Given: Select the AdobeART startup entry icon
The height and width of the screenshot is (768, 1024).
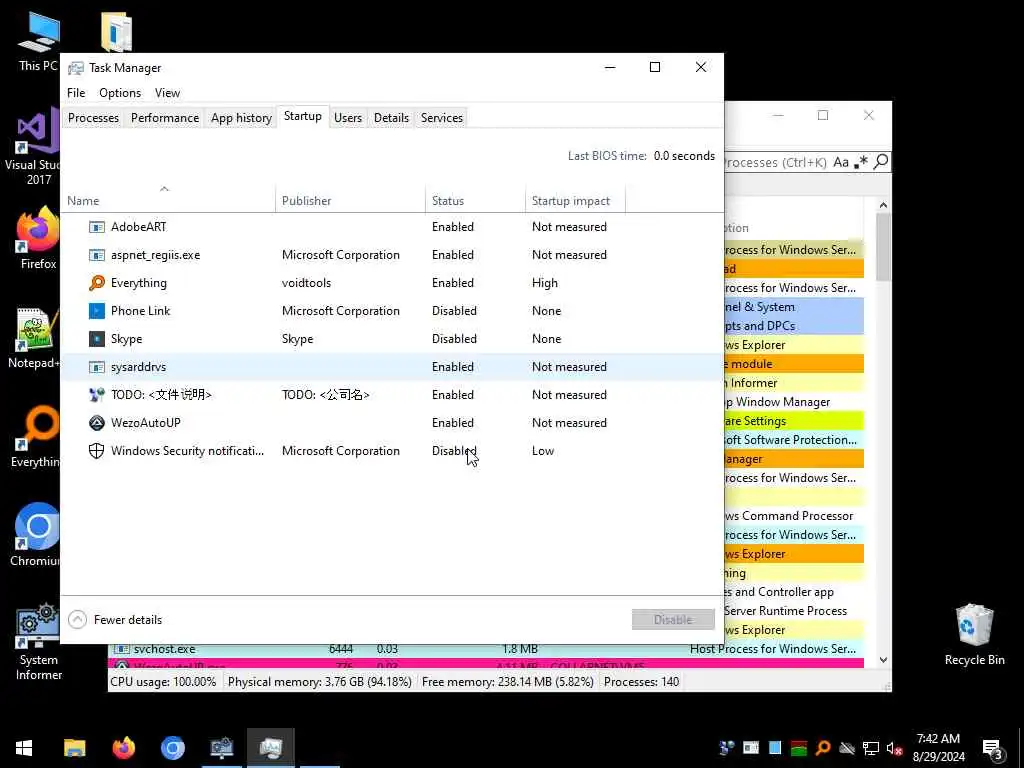Looking at the screenshot, I should (97, 227).
